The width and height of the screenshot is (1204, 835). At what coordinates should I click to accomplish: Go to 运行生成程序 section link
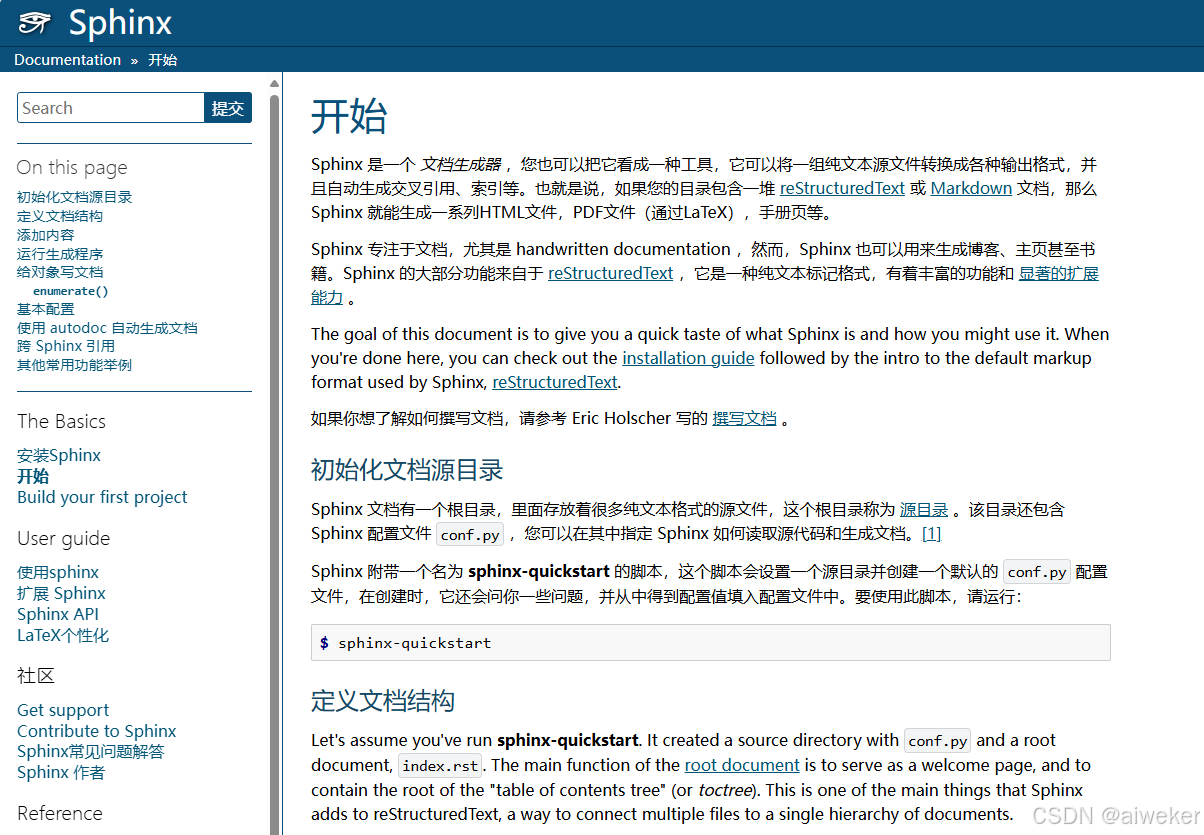[x=60, y=254]
